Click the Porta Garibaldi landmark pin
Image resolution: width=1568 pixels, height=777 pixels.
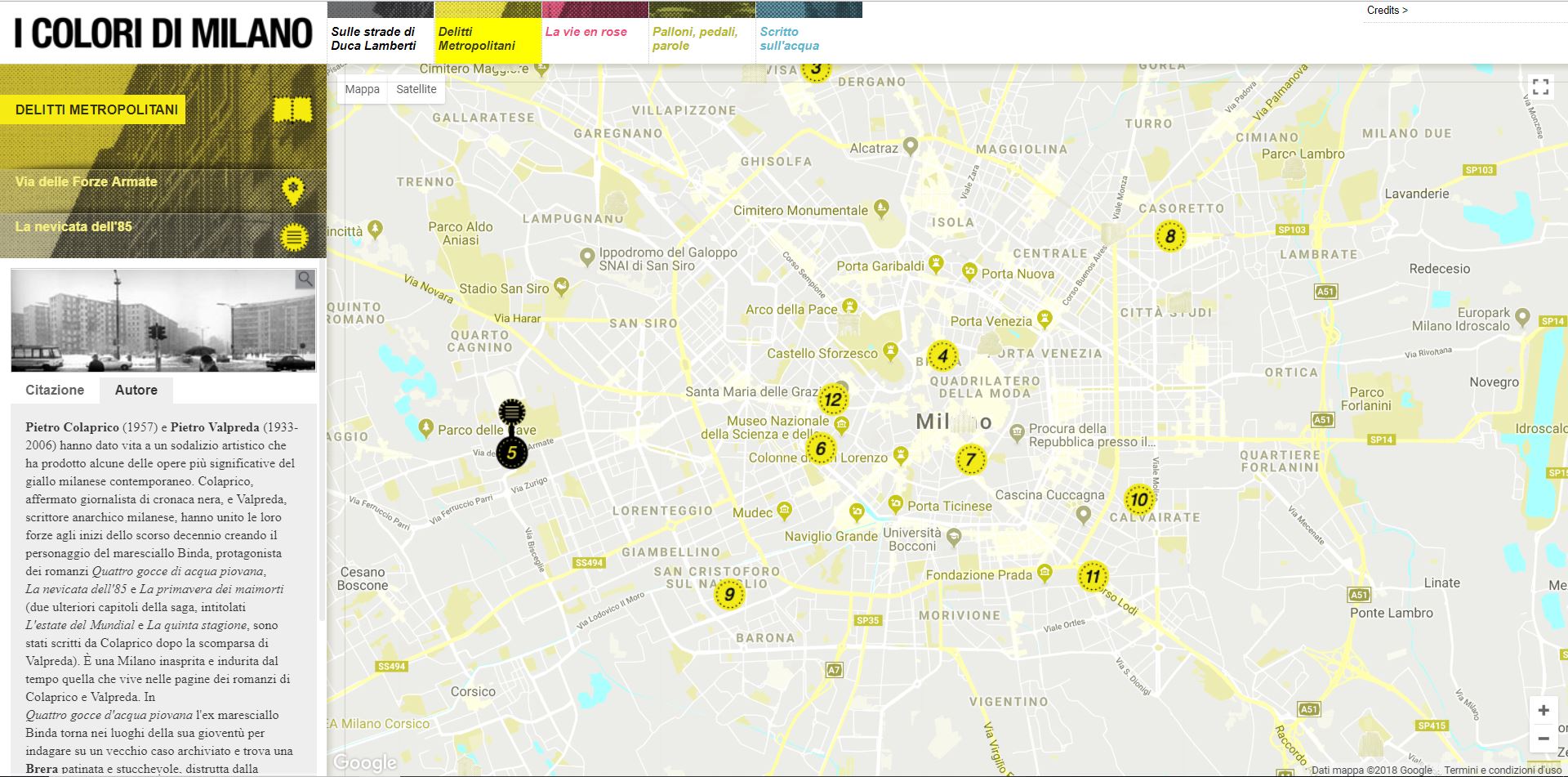936,263
